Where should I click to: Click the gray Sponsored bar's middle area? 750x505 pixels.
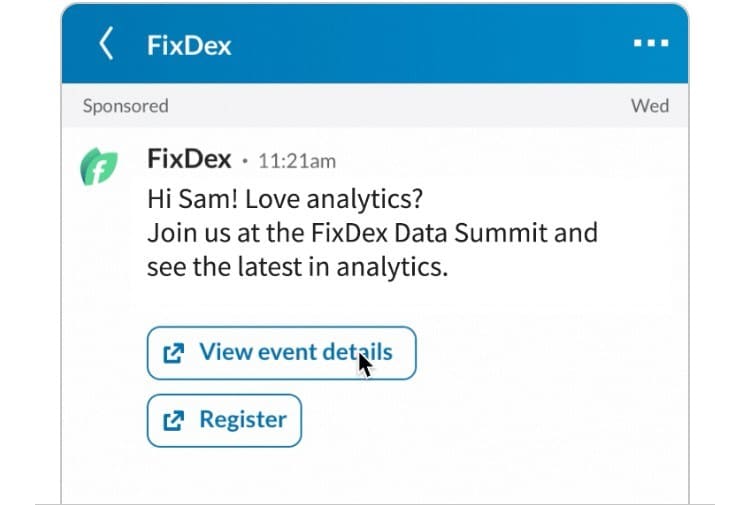coord(397,106)
